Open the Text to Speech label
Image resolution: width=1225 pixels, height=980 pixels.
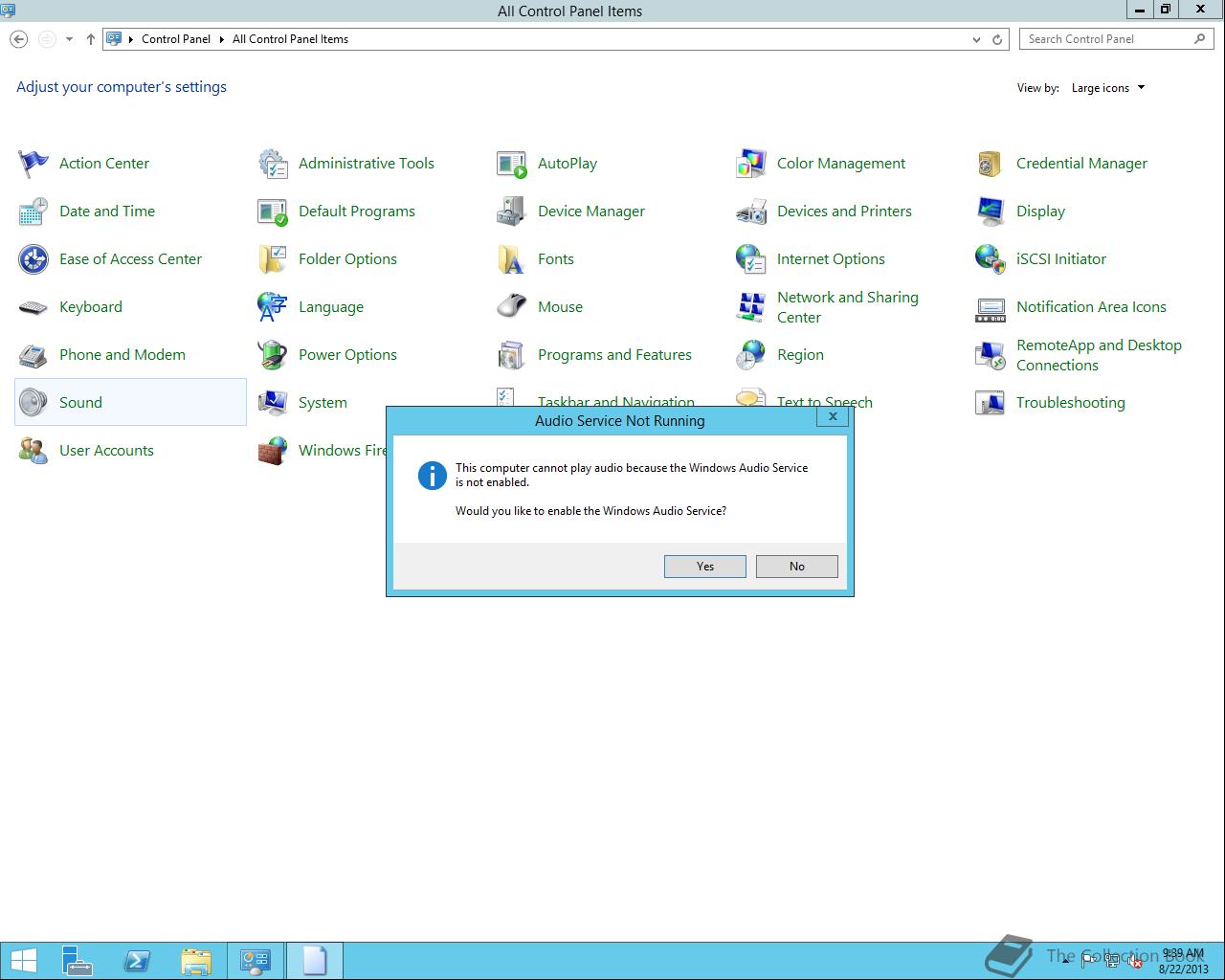825,401
